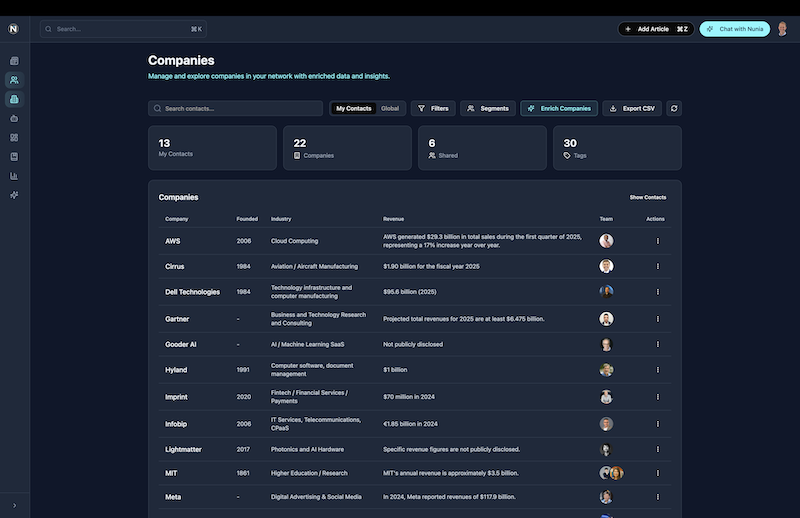Open the Filters button
The width and height of the screenshot is (800, 518).
point(433,108)
